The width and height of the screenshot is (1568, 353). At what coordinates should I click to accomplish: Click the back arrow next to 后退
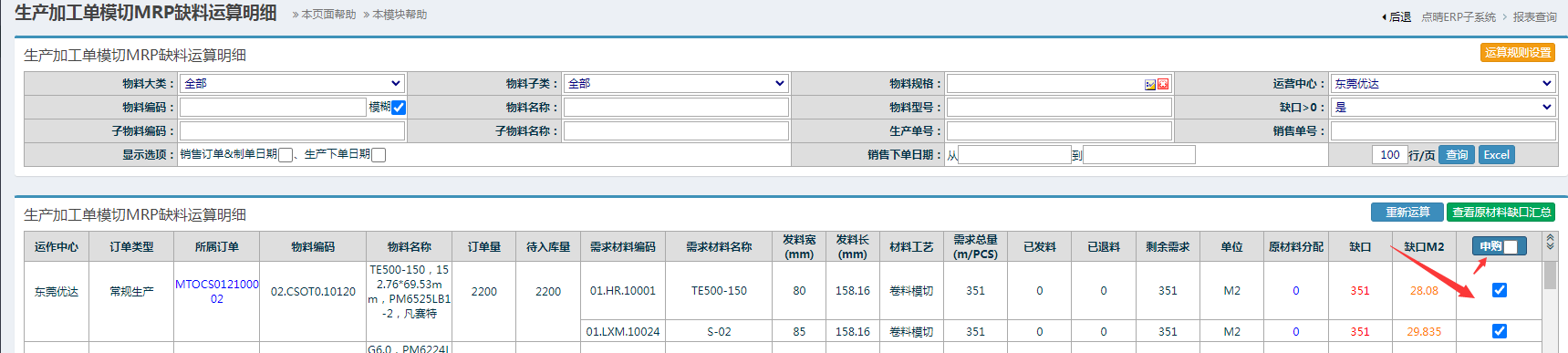coord(1385,17)
